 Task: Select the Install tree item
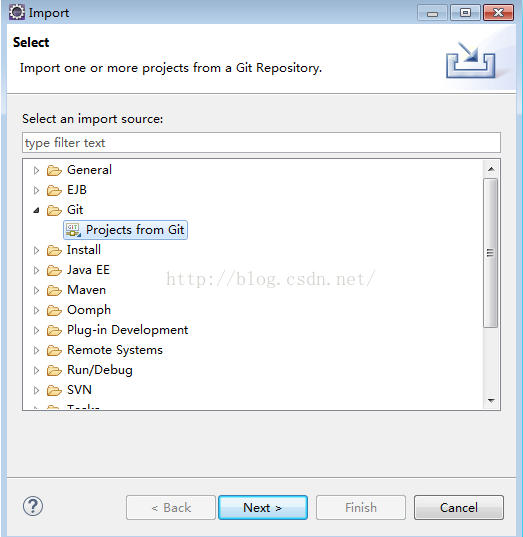[84, 250]
